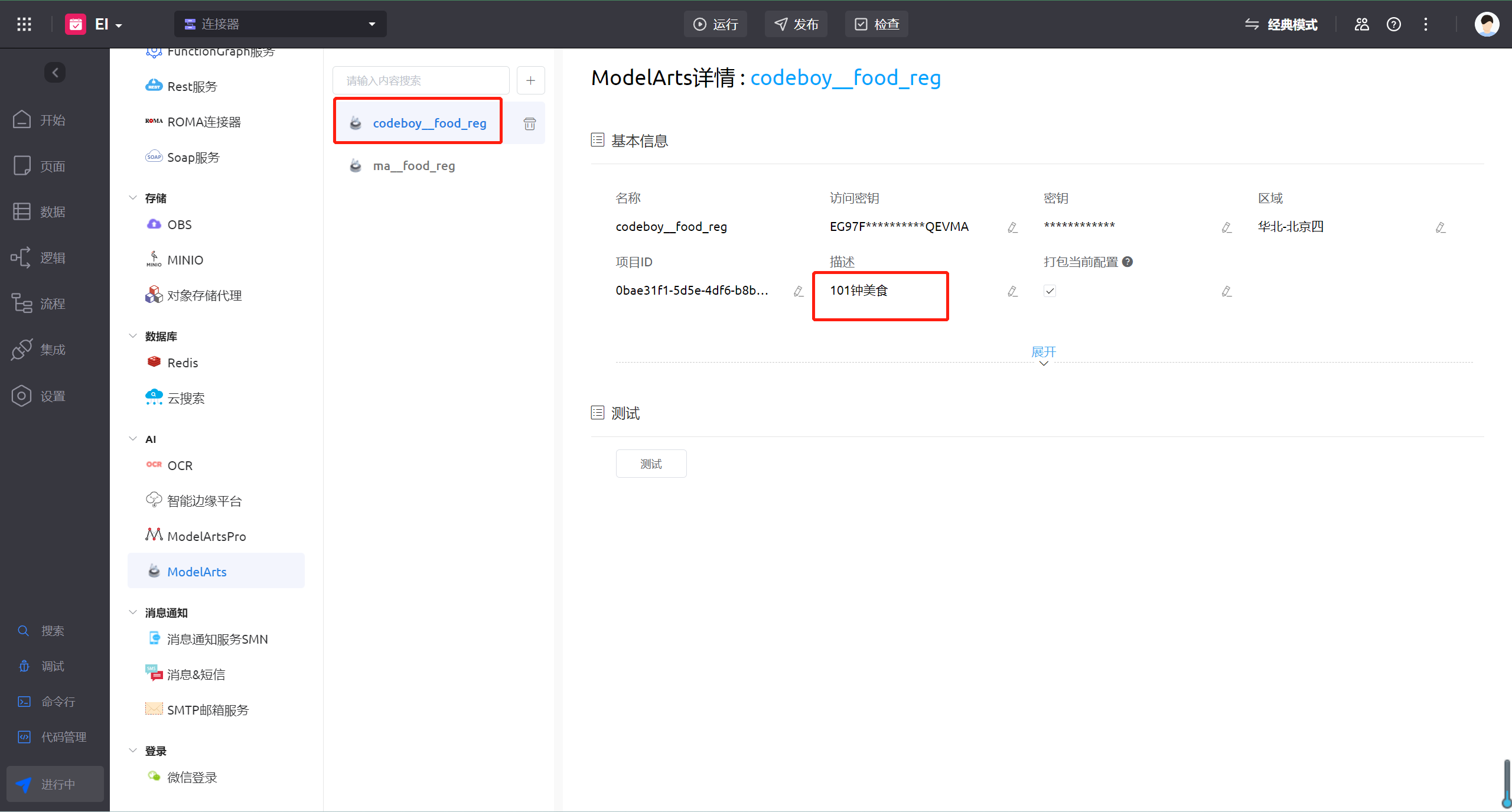Delete the codeboy__food_reg connector via trash icon
This screenshot has width=1512, height=812.
529,123
